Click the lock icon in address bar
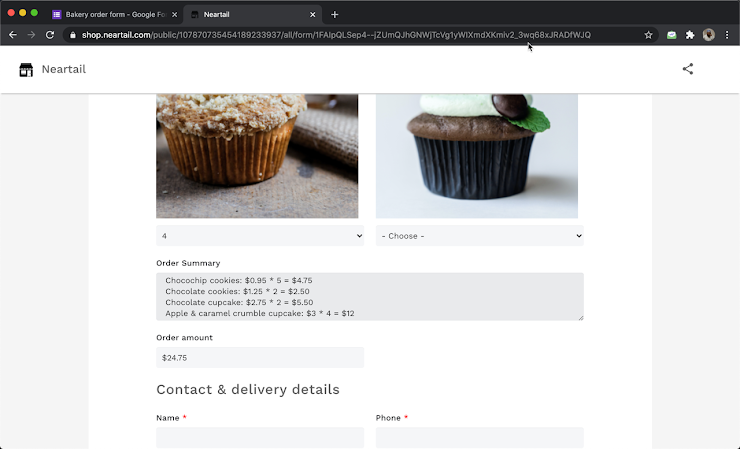The width and height of the screenshot is (740, 449). click(x=73, y=35)
